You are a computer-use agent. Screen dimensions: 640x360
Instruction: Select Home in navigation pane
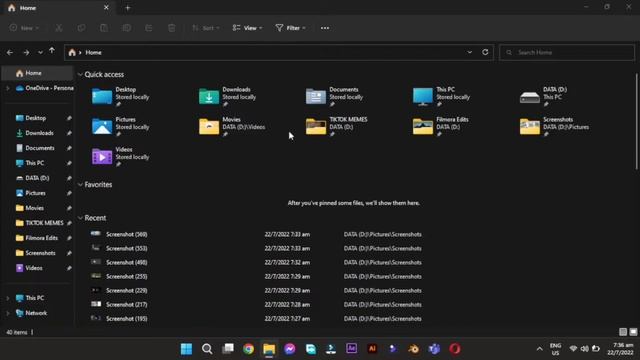[38, 73]
